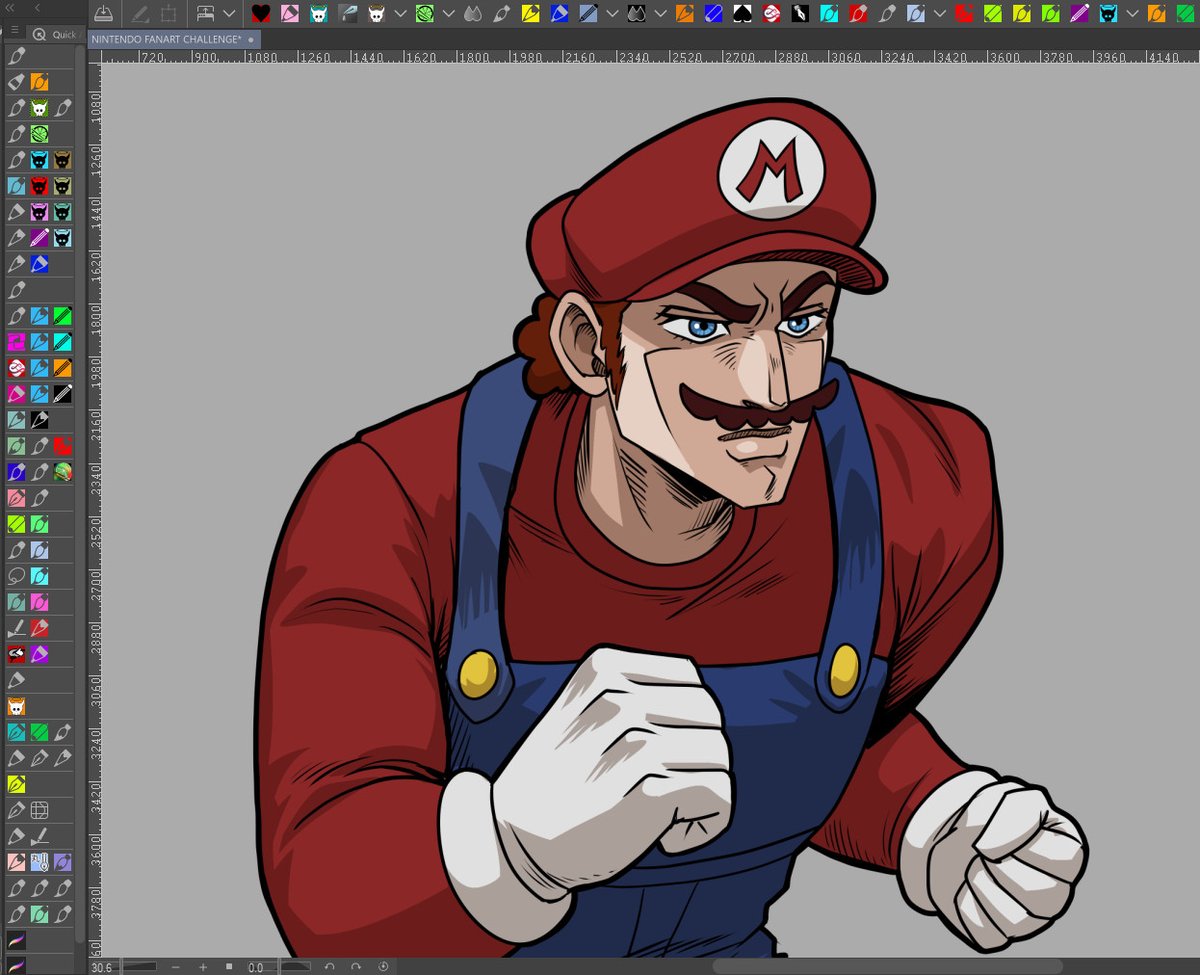Image resolution: width=1200 pixels, height=975 pixels.
Task: Rotate canvas right using the clockwise arrow
Action: point(356,967)
